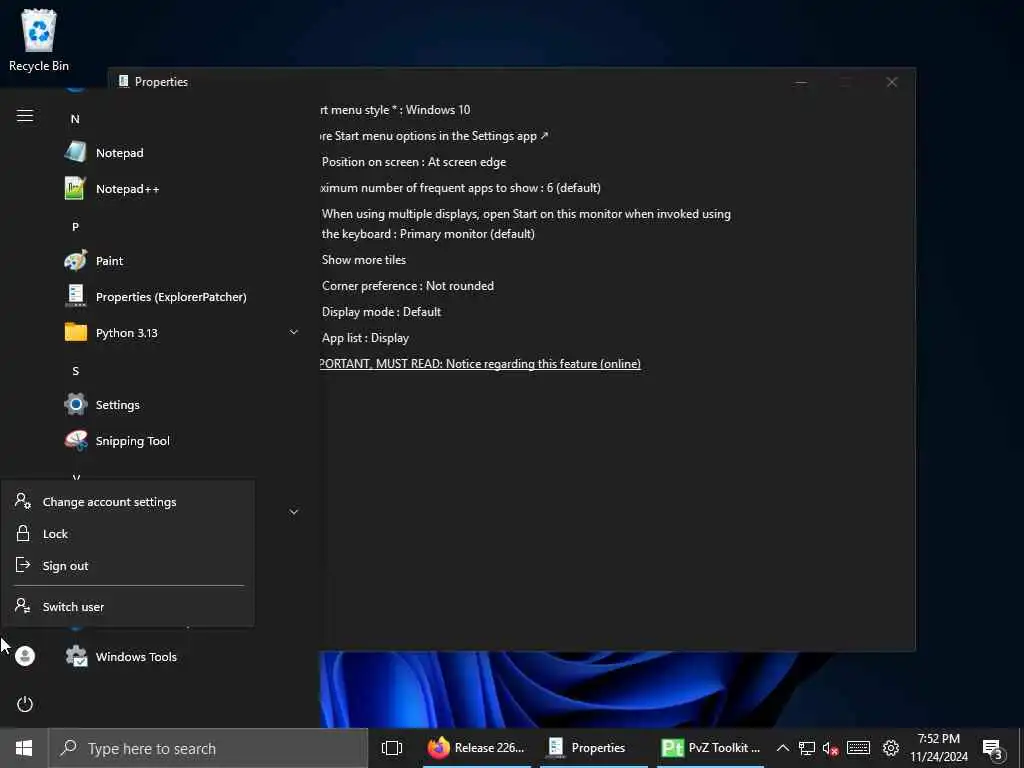Click the network tray icon

click(807, 748)
